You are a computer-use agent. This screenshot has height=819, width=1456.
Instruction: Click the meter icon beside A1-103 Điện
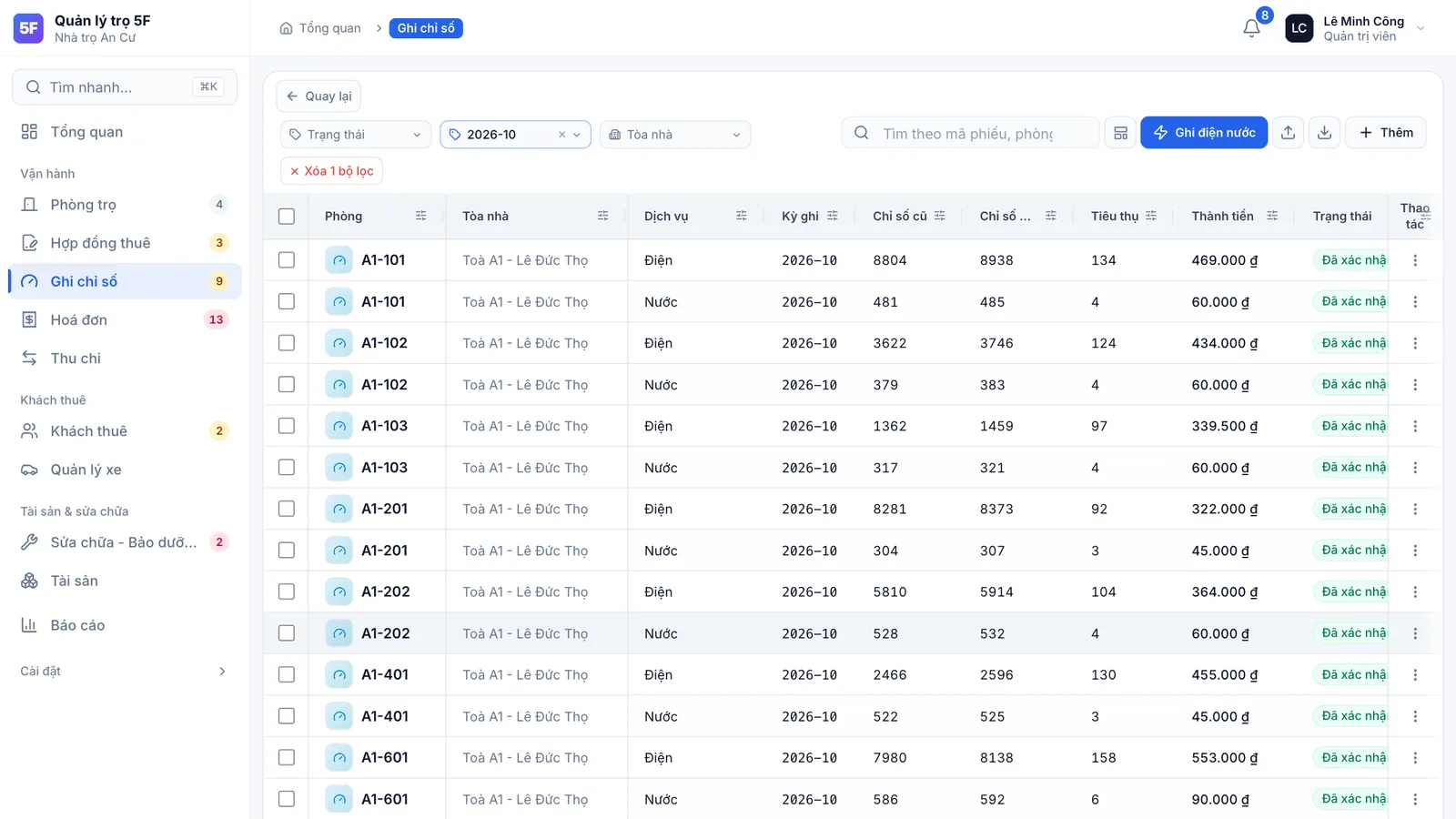(x=339, y=426)
